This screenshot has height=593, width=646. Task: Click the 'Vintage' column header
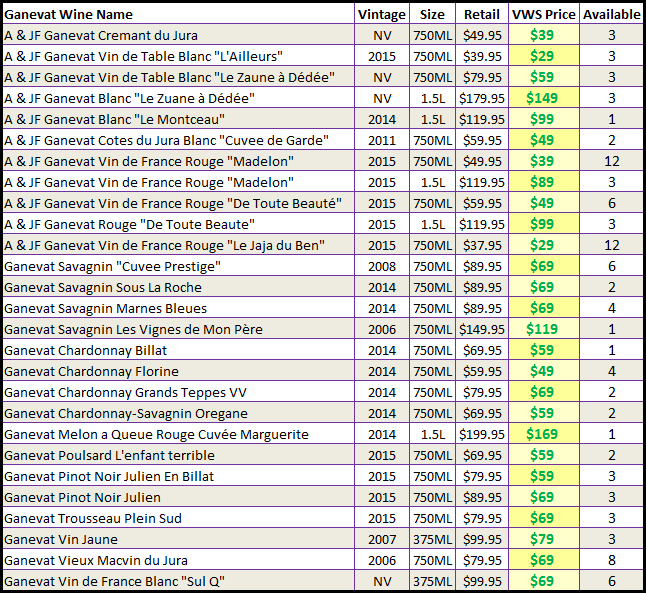(x=382, y=14)
